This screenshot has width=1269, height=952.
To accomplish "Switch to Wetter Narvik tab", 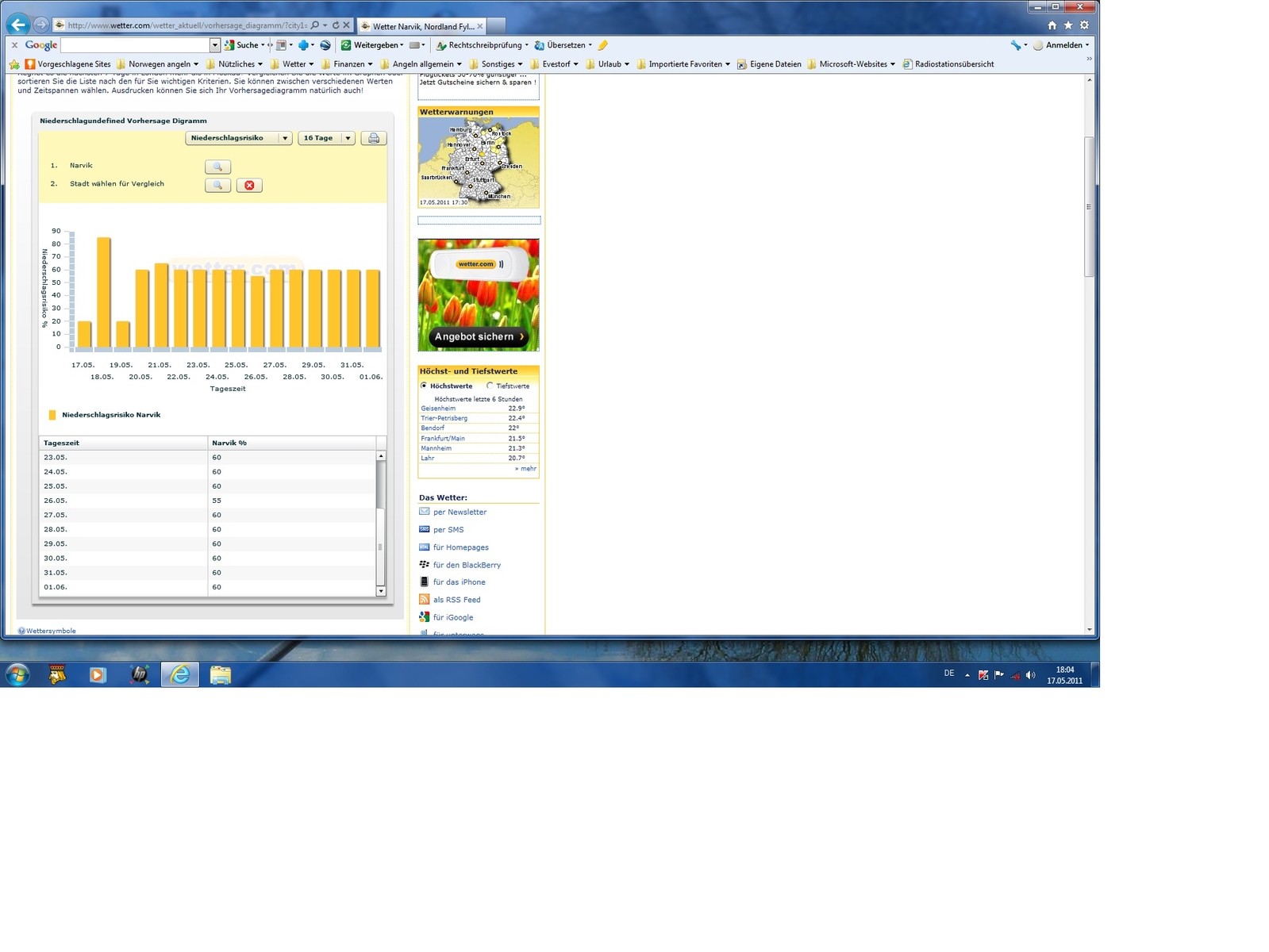I will (x=422, y=26).
